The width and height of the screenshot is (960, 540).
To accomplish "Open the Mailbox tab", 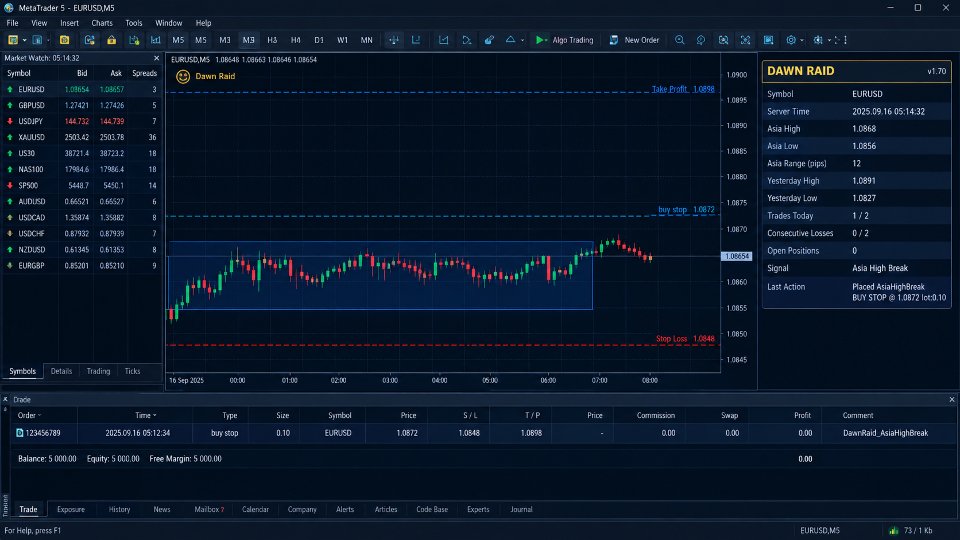I will (x=209, y=509).
